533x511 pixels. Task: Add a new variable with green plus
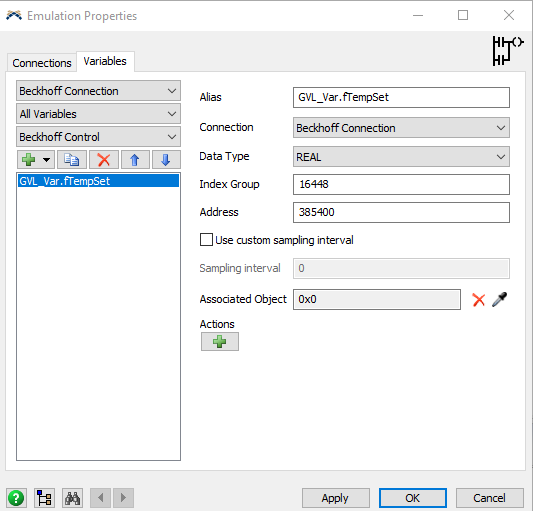[29, 159]
